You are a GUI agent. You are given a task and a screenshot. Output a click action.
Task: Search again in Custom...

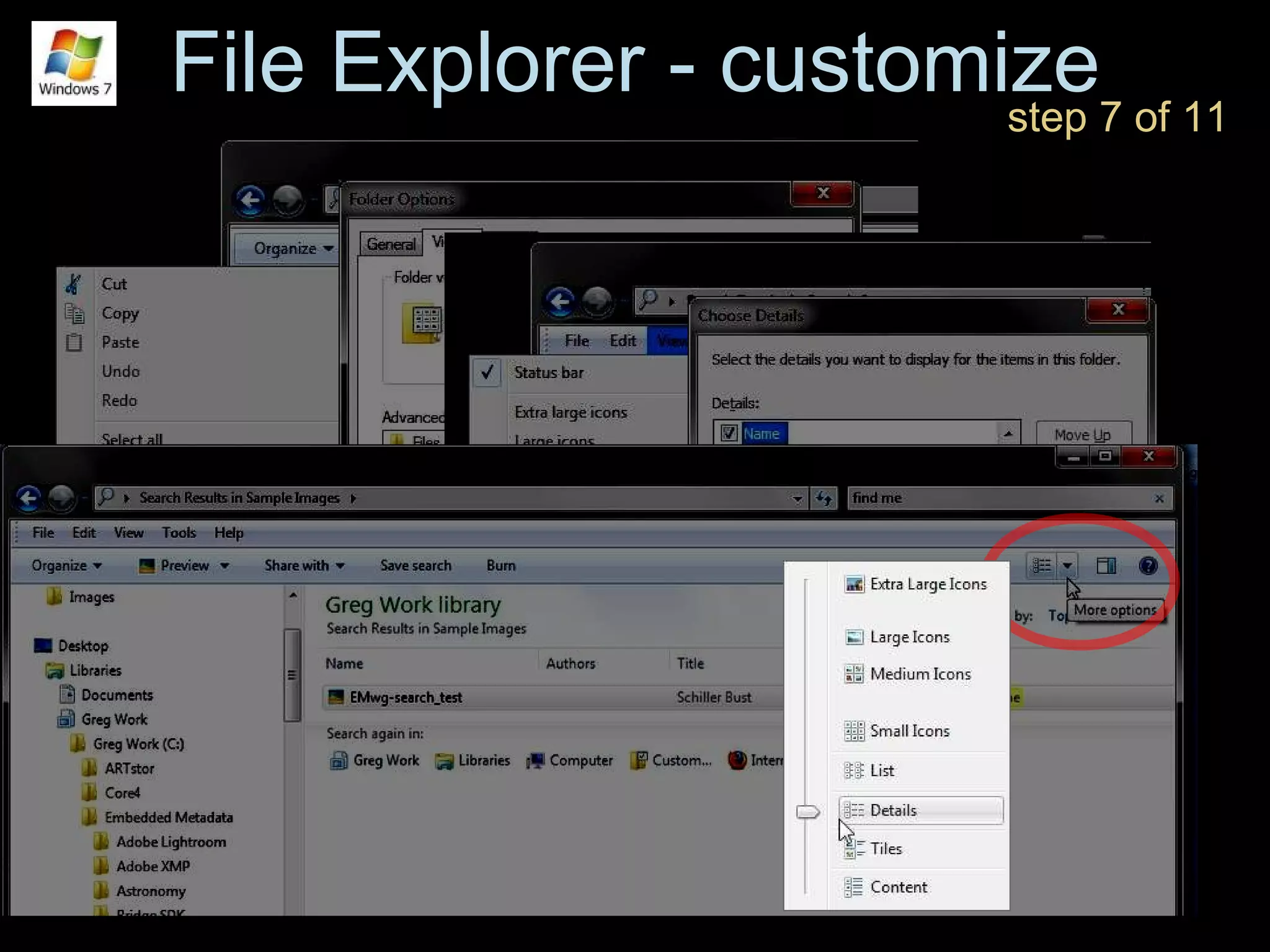671,760
